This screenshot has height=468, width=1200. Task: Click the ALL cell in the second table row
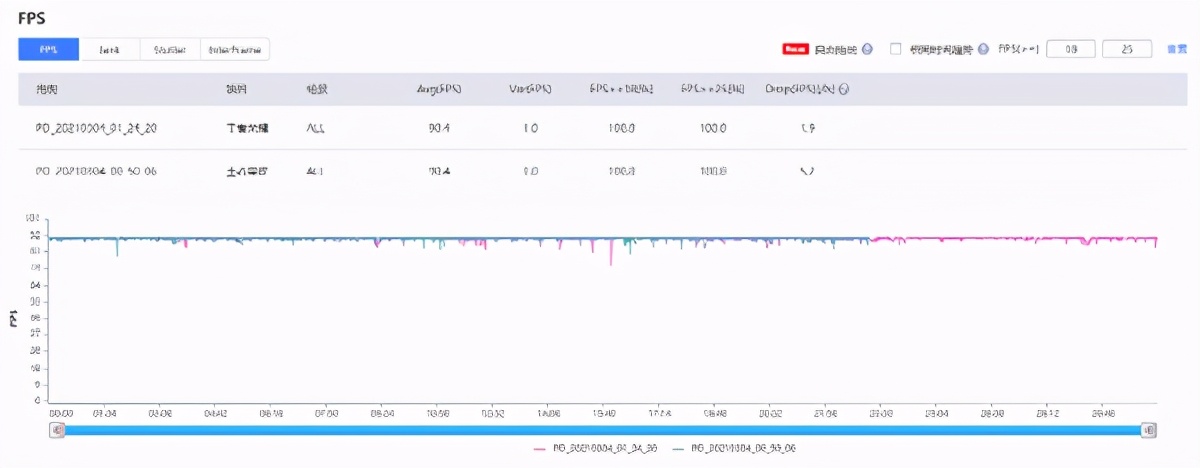[315, 171]
